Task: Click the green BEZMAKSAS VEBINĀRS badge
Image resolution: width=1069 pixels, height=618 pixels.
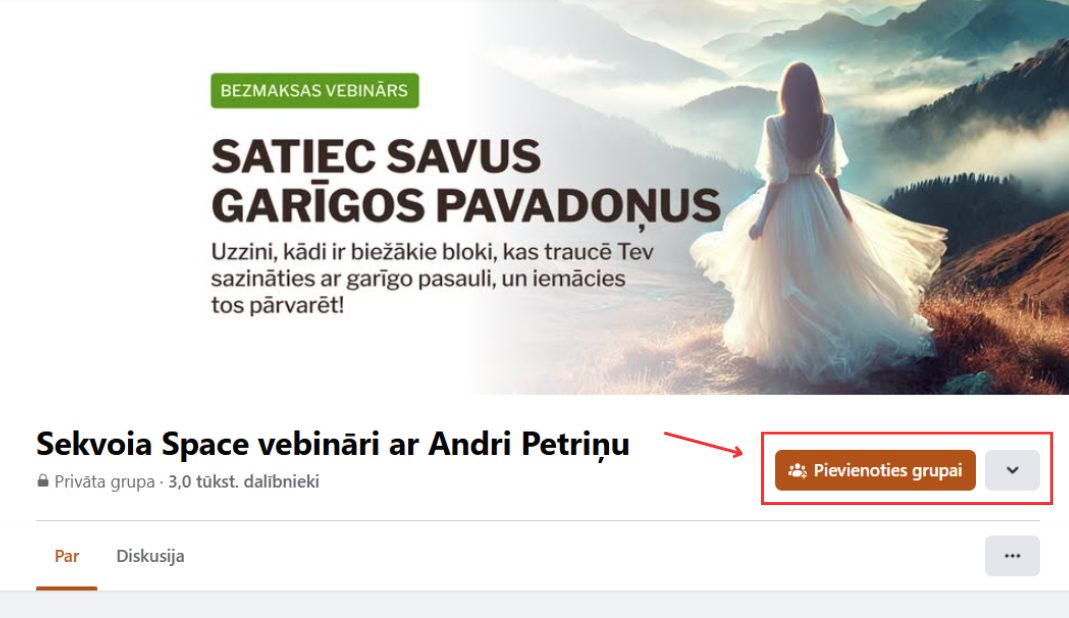Action: 314,91
